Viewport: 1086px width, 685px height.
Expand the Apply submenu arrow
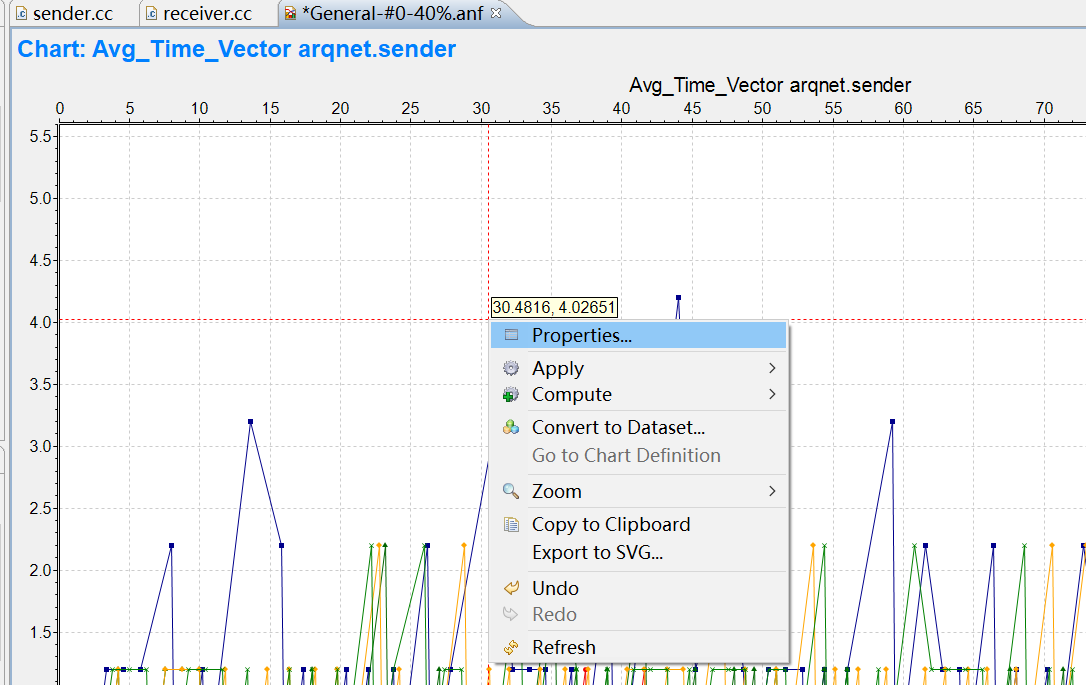772,368
